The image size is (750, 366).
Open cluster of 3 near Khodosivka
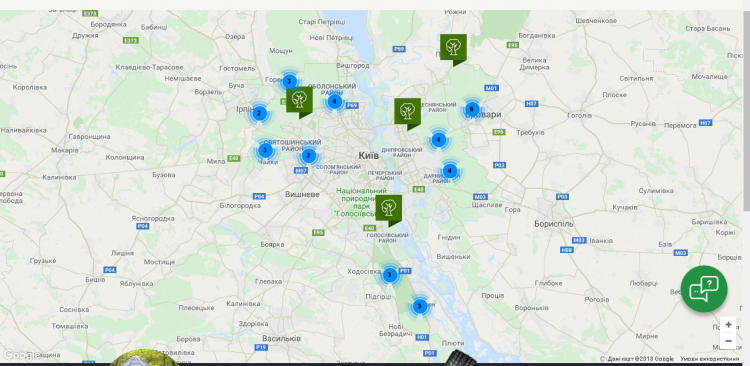click(389, 275)
